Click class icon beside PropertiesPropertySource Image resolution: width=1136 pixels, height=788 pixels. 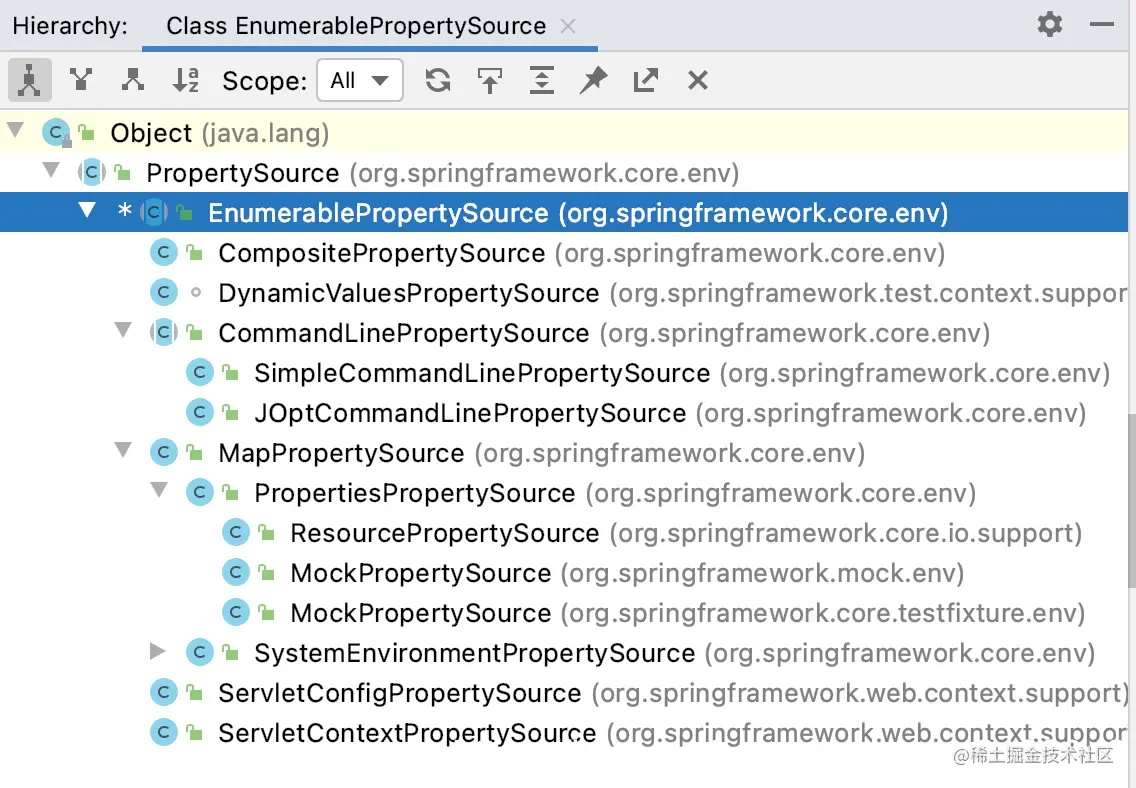click(199, 492)
